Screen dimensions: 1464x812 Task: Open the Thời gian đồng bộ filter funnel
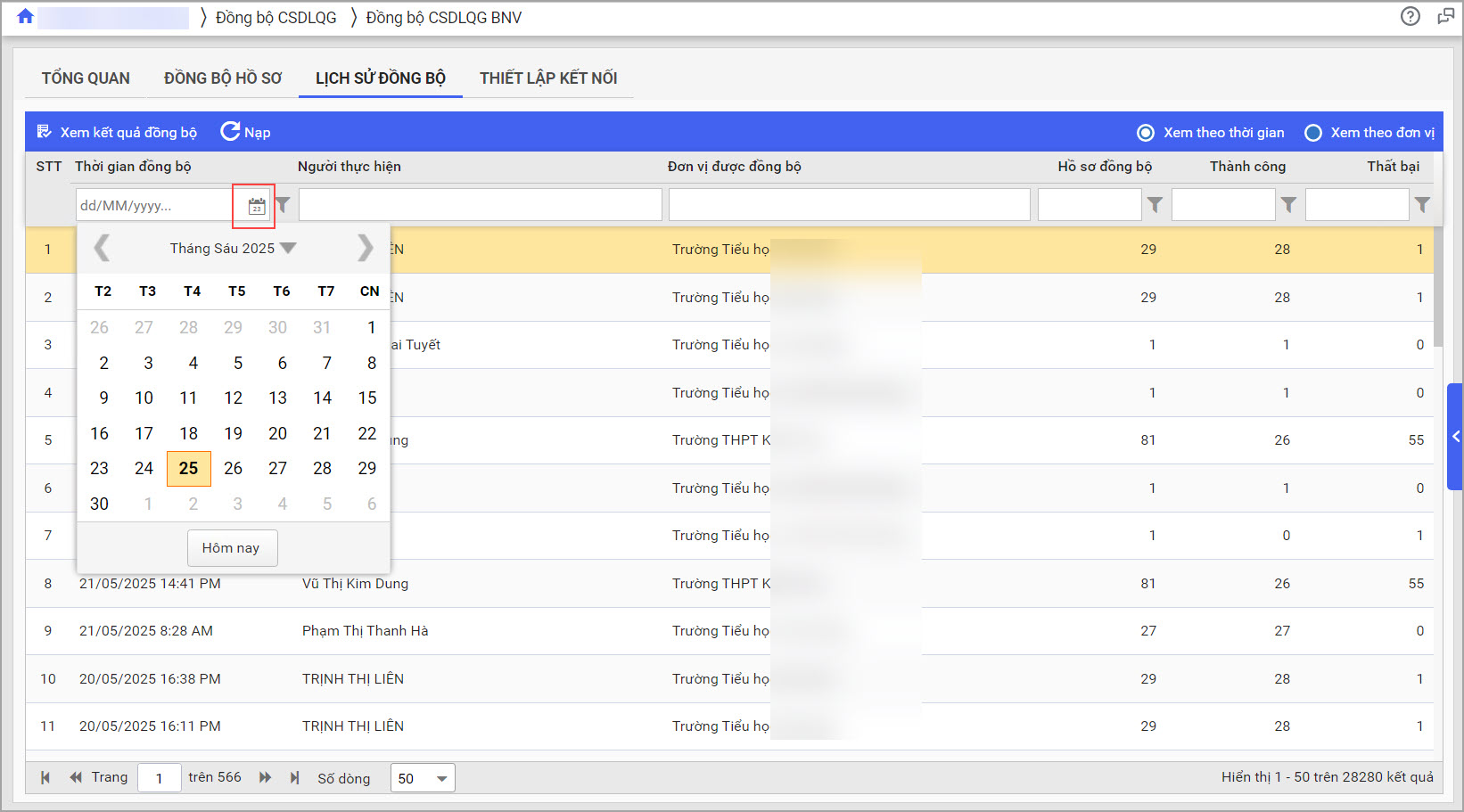pos(283,205)
